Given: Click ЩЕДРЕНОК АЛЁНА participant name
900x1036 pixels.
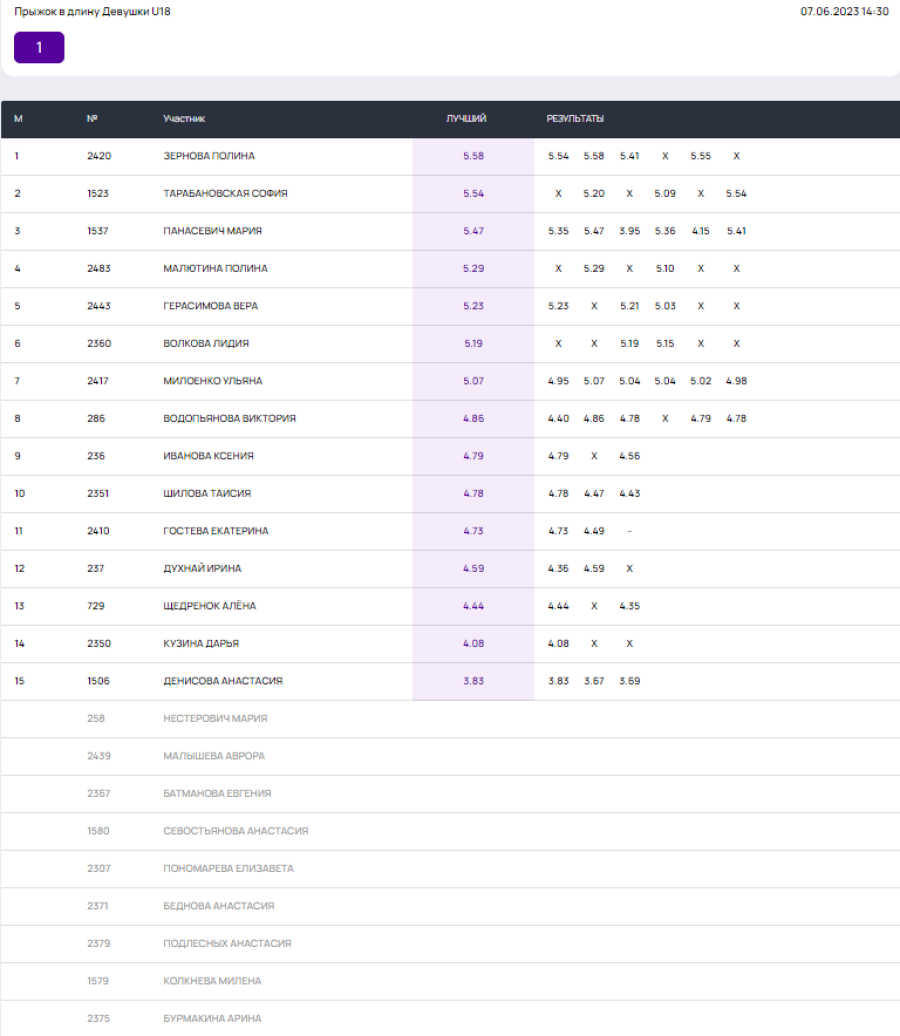Looking at the screenshot, I should pos(209,606).
